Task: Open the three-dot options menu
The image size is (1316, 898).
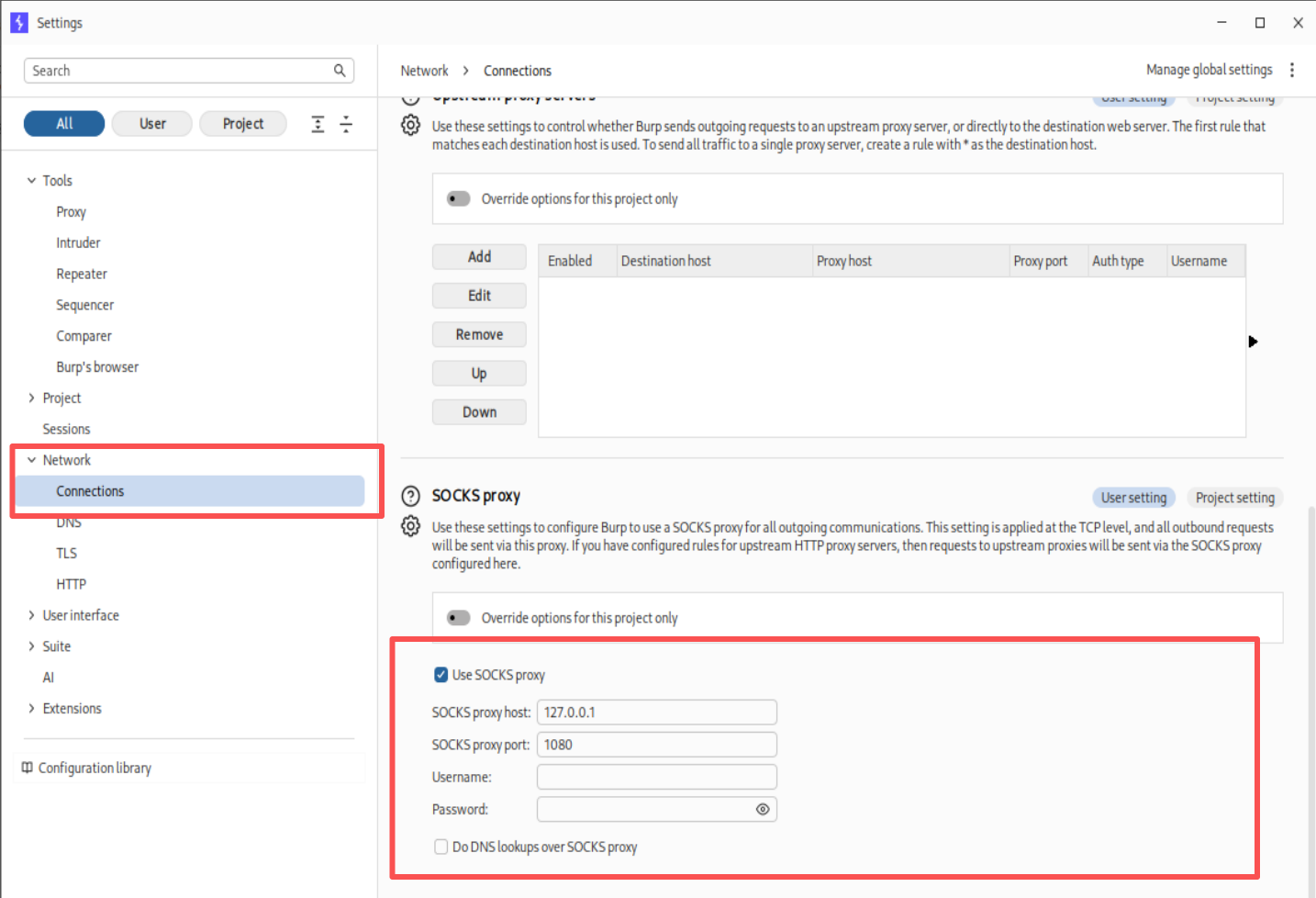Action: pos(1292,70)
